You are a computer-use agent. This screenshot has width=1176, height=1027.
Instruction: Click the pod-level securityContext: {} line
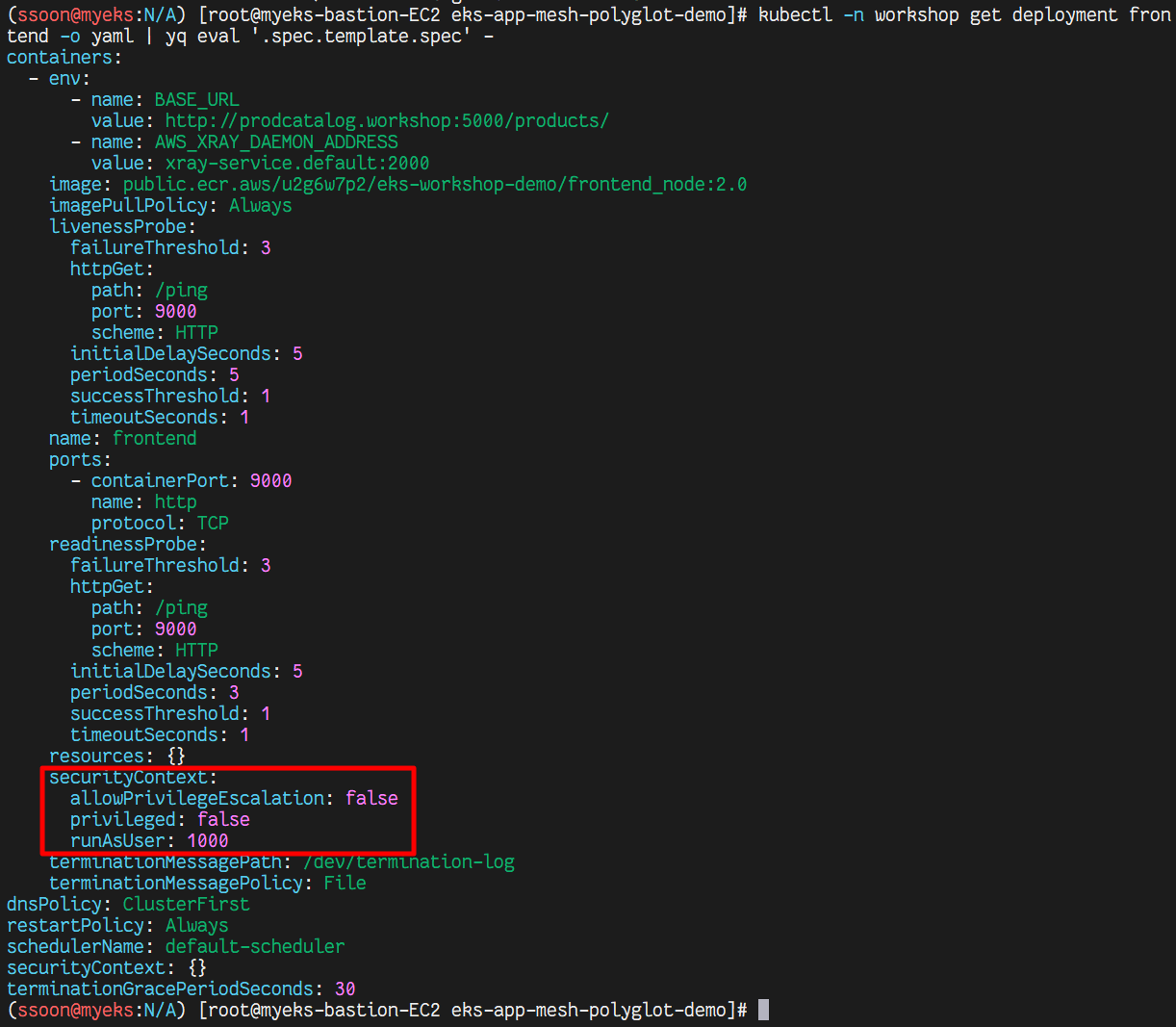[107, 968]
